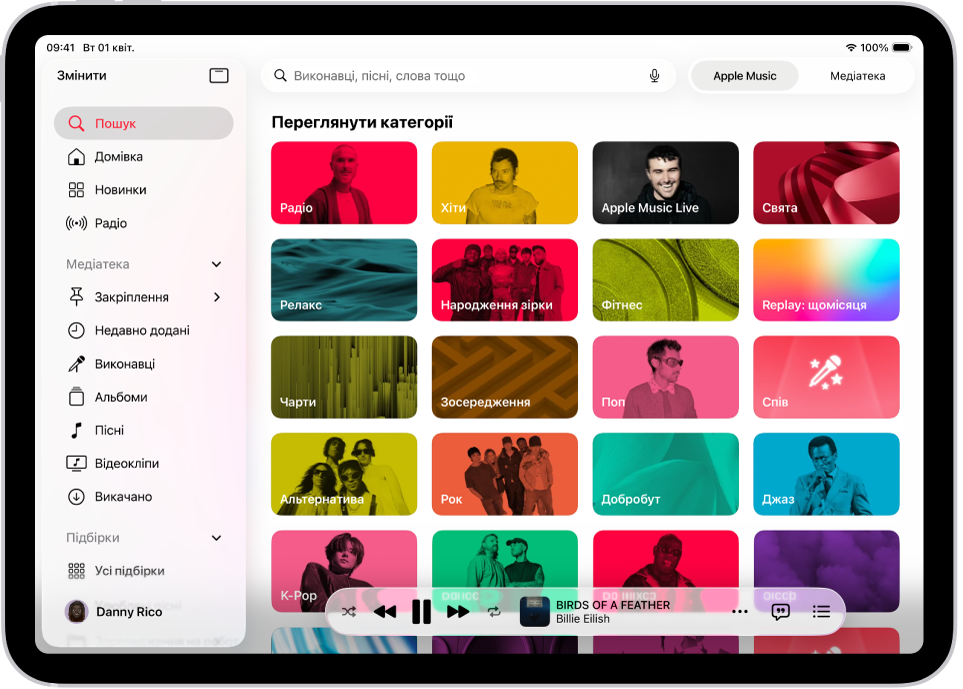Viewport: 963px width, 689px height.
Task: Open the Свята category tile
Action: [827, 183]
